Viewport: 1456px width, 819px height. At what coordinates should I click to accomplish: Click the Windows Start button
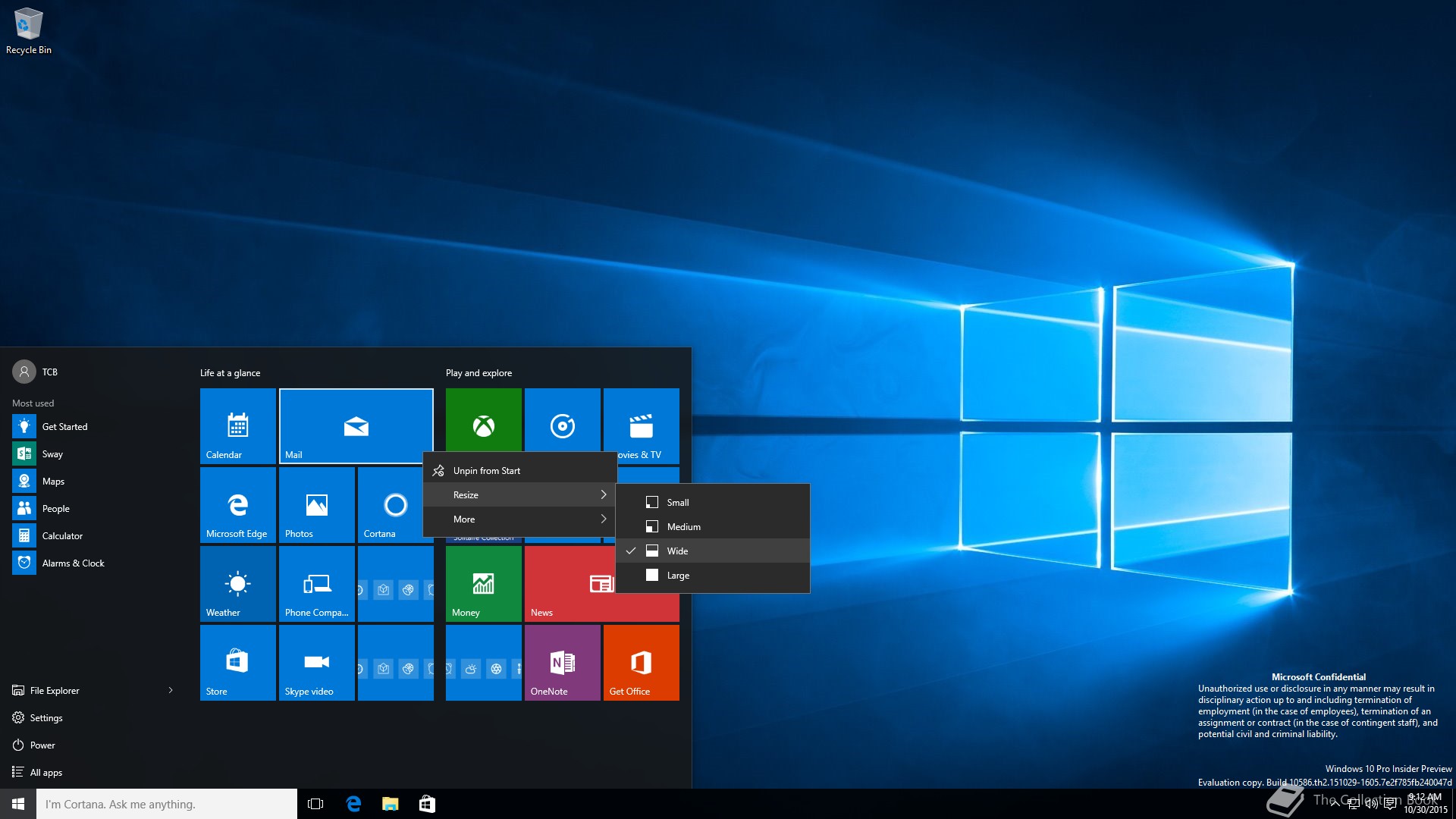click(18, 804)
